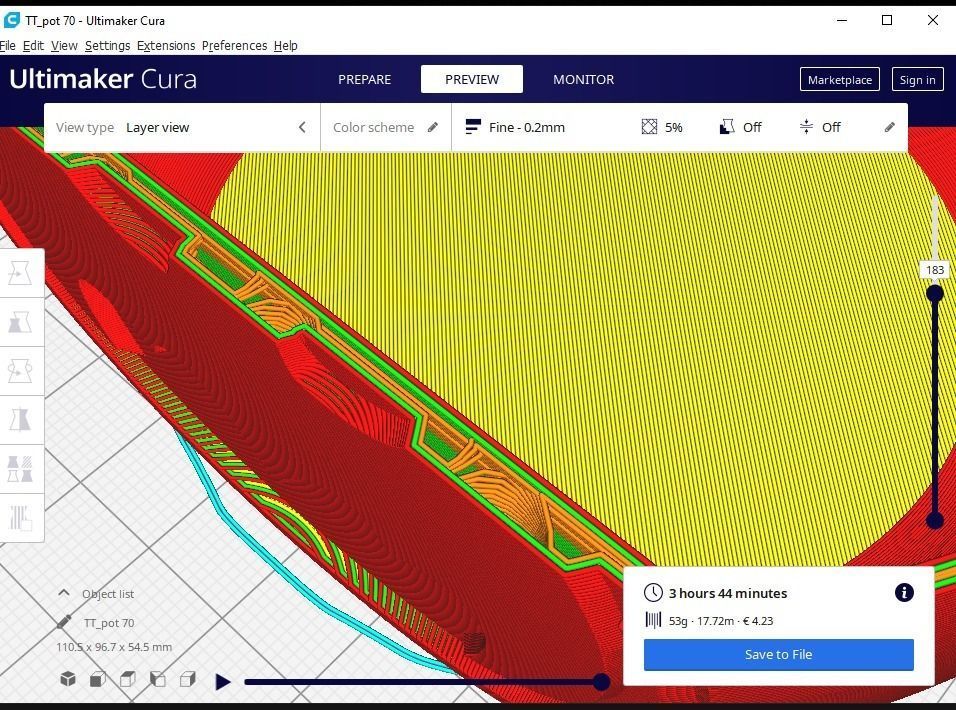Viewport: 956px width, 710px height.
Task: Click the View type label
Action: pos(85,127)
